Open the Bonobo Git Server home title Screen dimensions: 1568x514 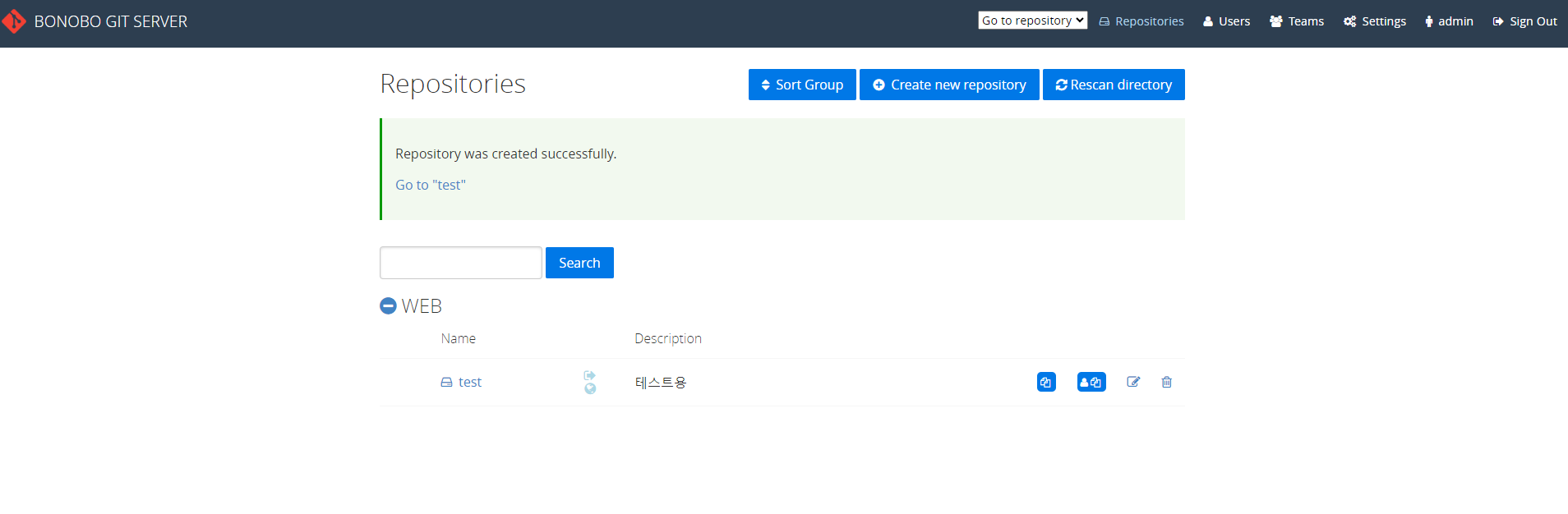(111, 21)
